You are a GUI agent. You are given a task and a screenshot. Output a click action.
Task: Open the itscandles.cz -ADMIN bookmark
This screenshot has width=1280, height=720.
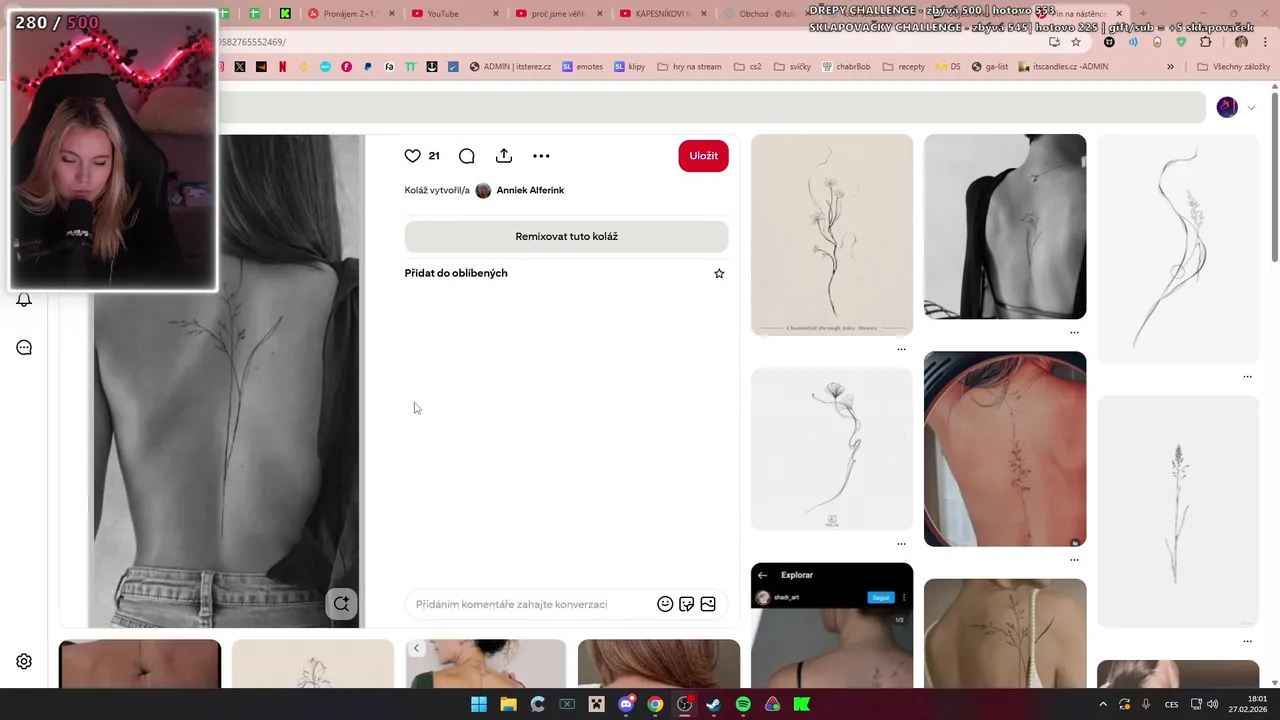click(x=1063, y=67)
